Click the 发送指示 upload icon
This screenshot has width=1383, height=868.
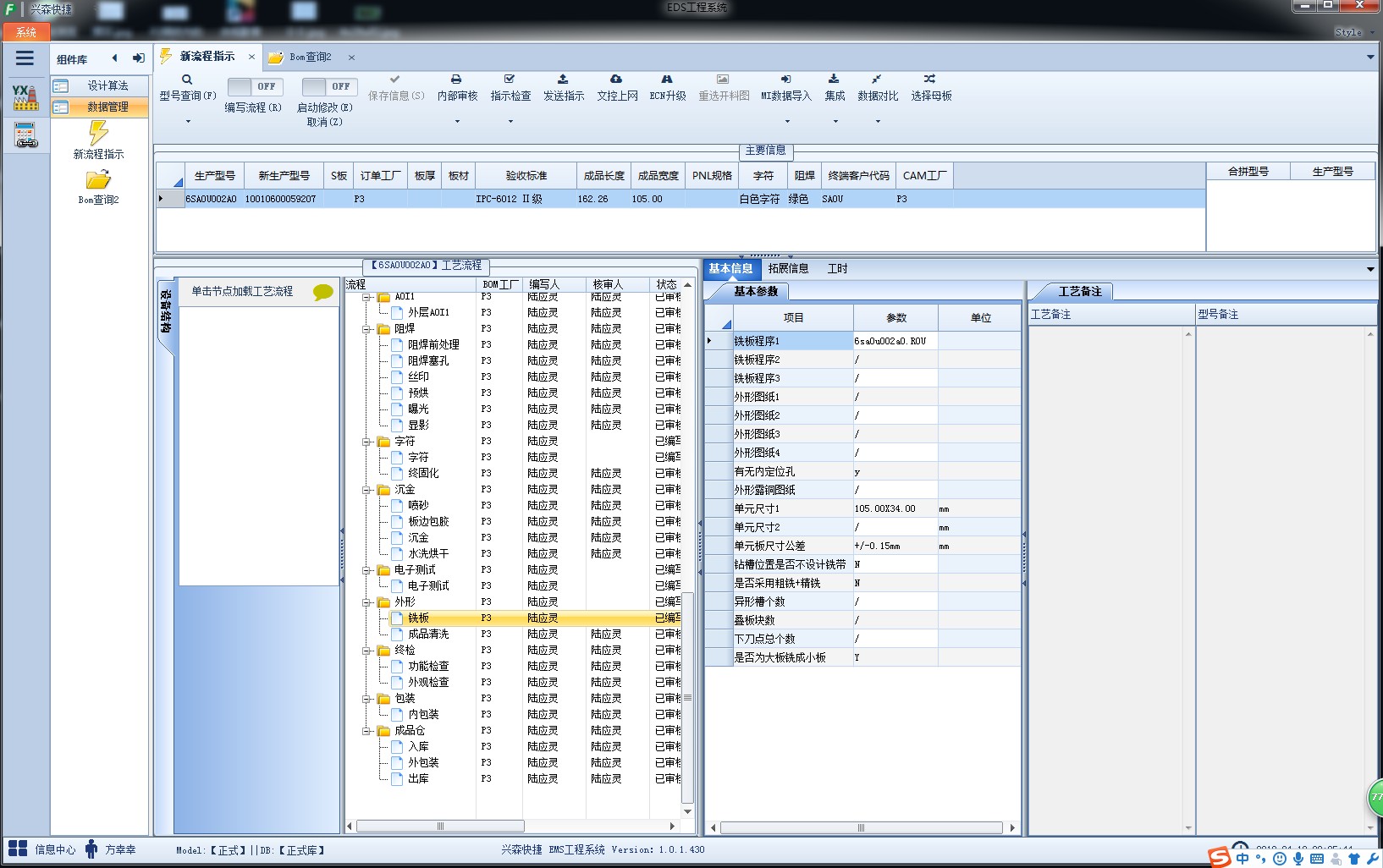click(x=563, y=79)
